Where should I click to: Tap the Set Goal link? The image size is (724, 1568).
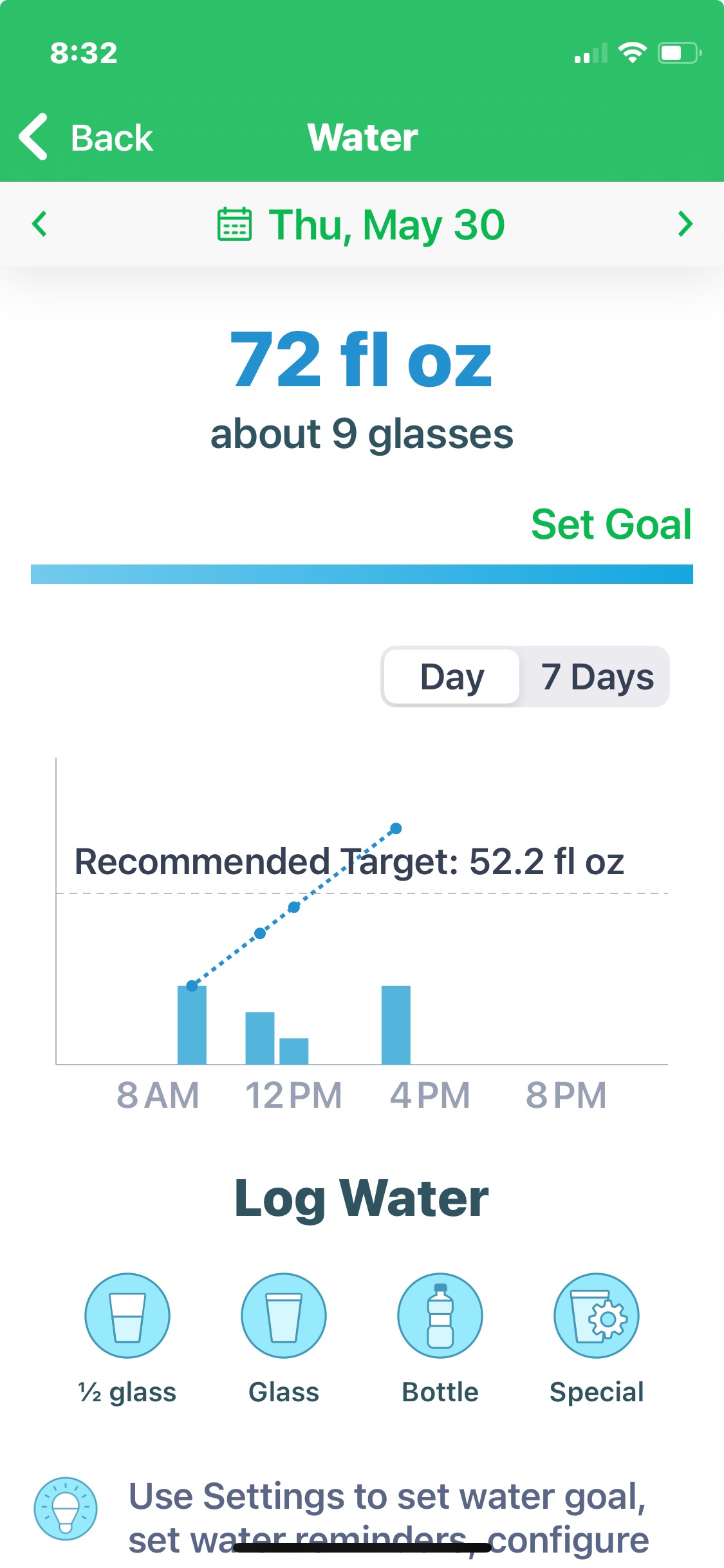click(x=611, y=525)
